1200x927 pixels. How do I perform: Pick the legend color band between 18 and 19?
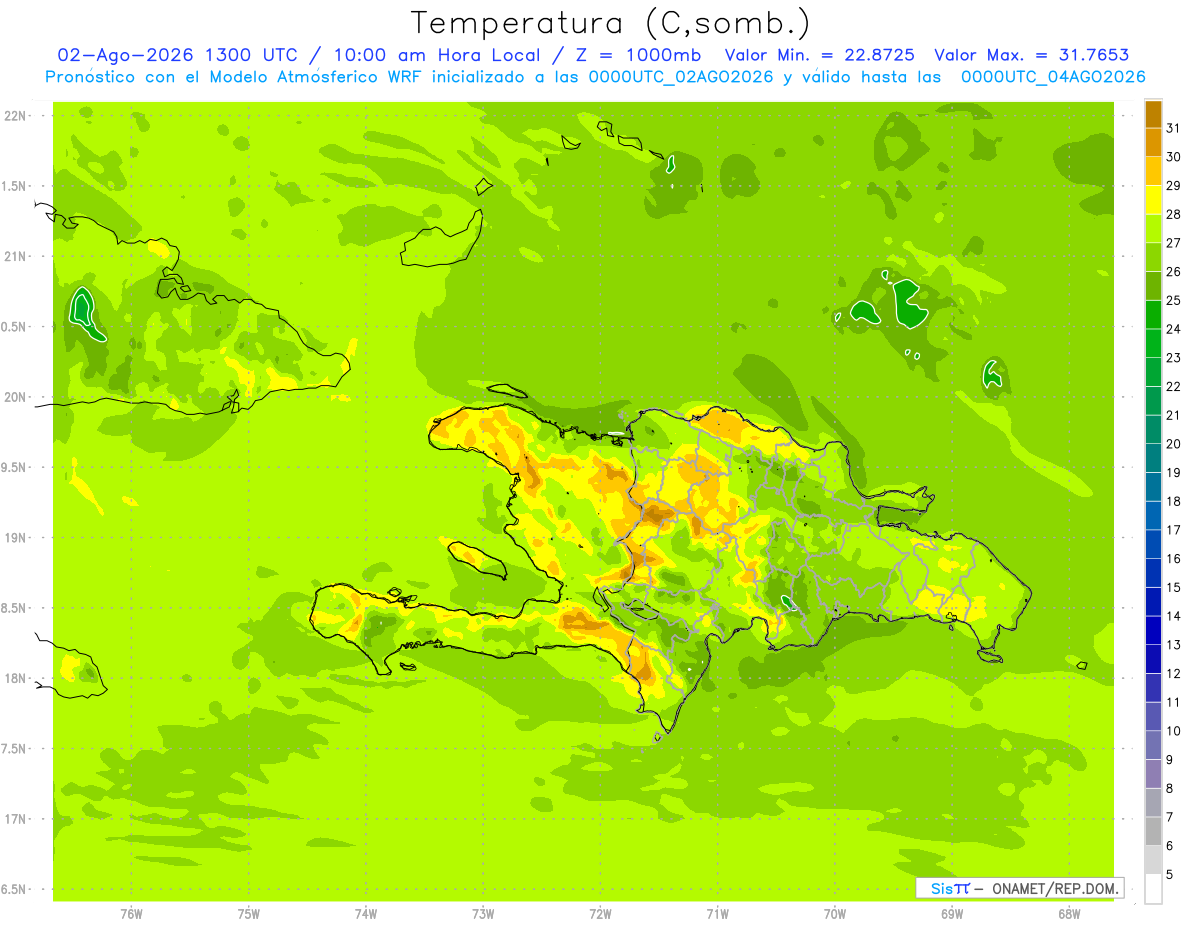(1153, 487)
